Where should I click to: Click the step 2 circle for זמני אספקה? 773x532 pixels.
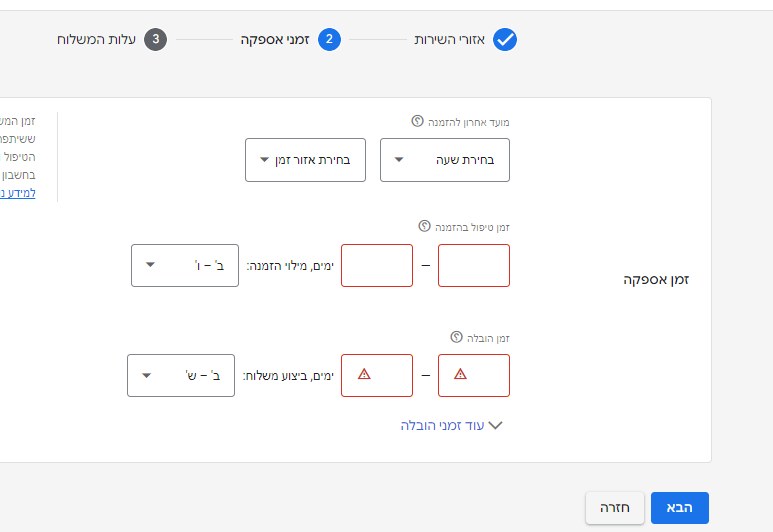click(329, 39)
